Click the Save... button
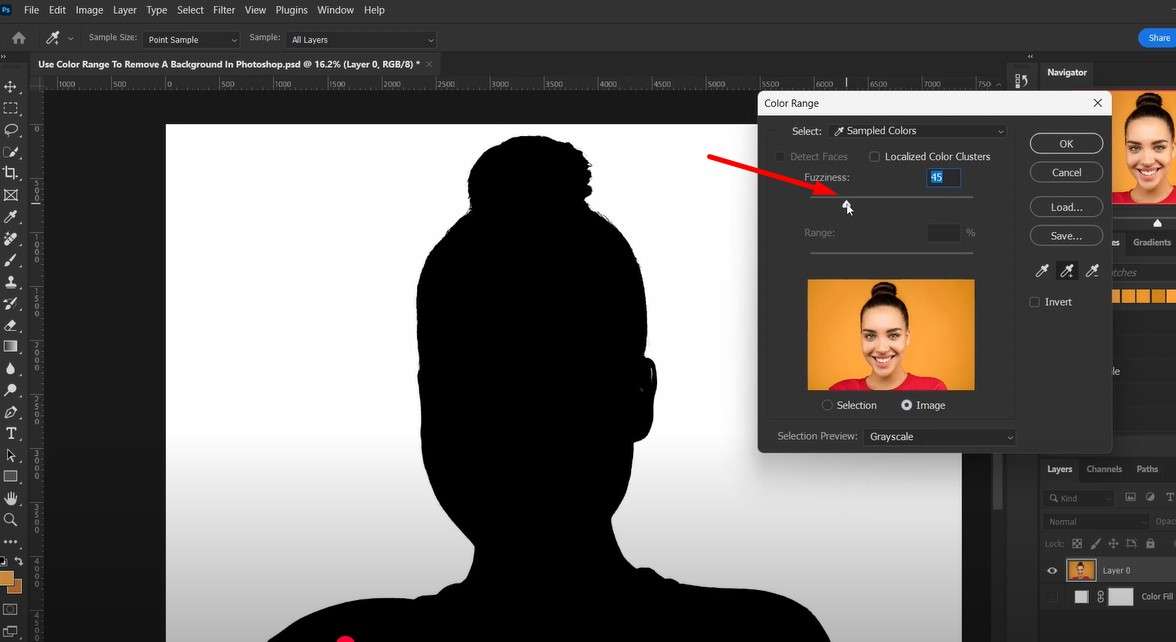Screen dimensions: 1176x642 coord(1066,236)
